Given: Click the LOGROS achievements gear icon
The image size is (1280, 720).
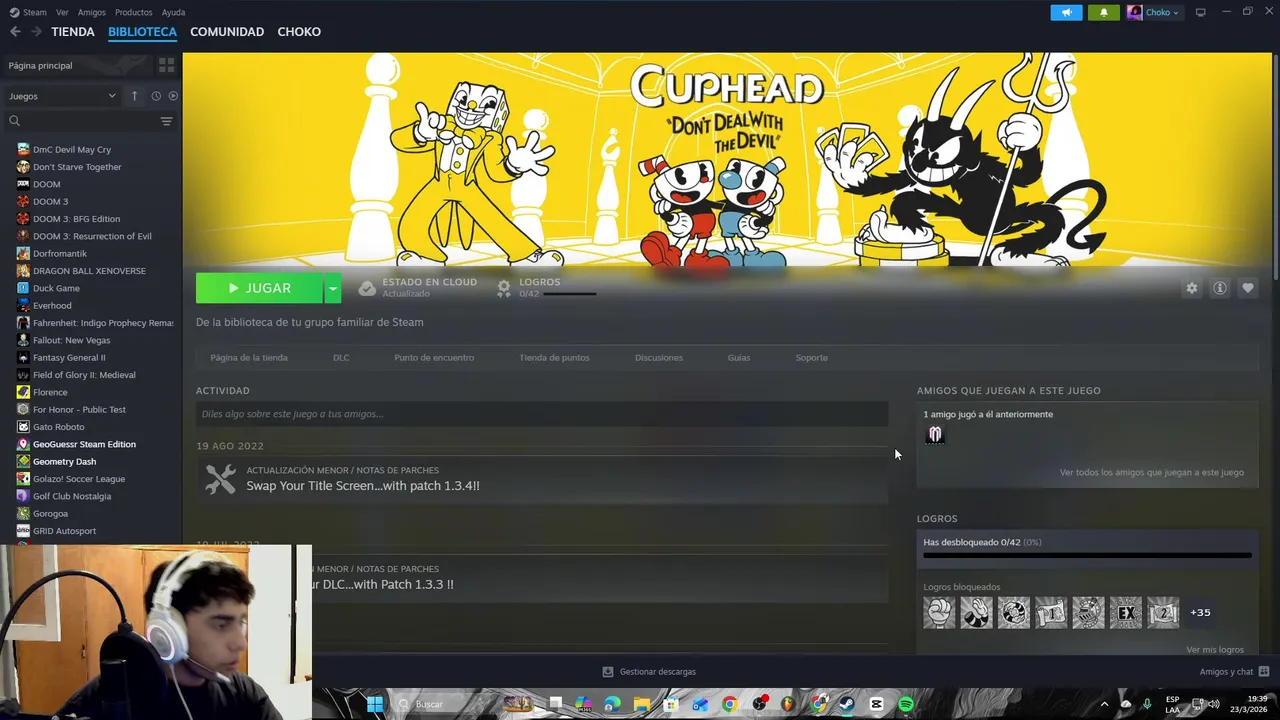Looking at the screenshot, I should click(x=504, y=288).
